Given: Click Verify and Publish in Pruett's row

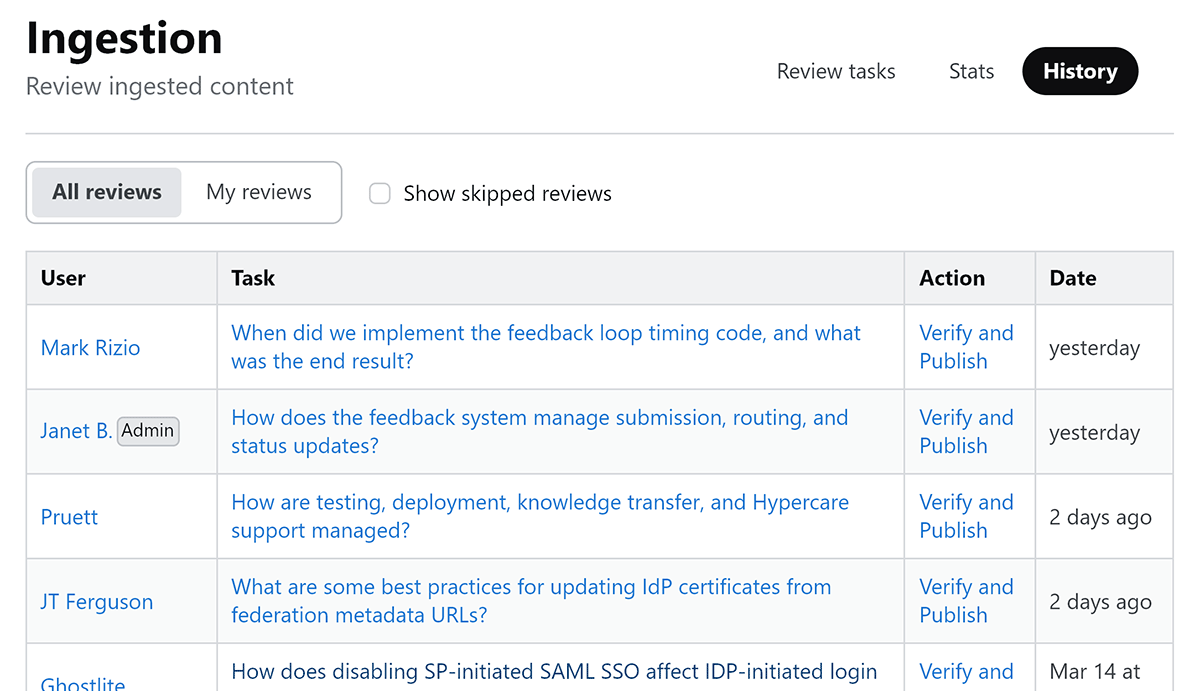Looking at the screenshot, I should point(966,516).
